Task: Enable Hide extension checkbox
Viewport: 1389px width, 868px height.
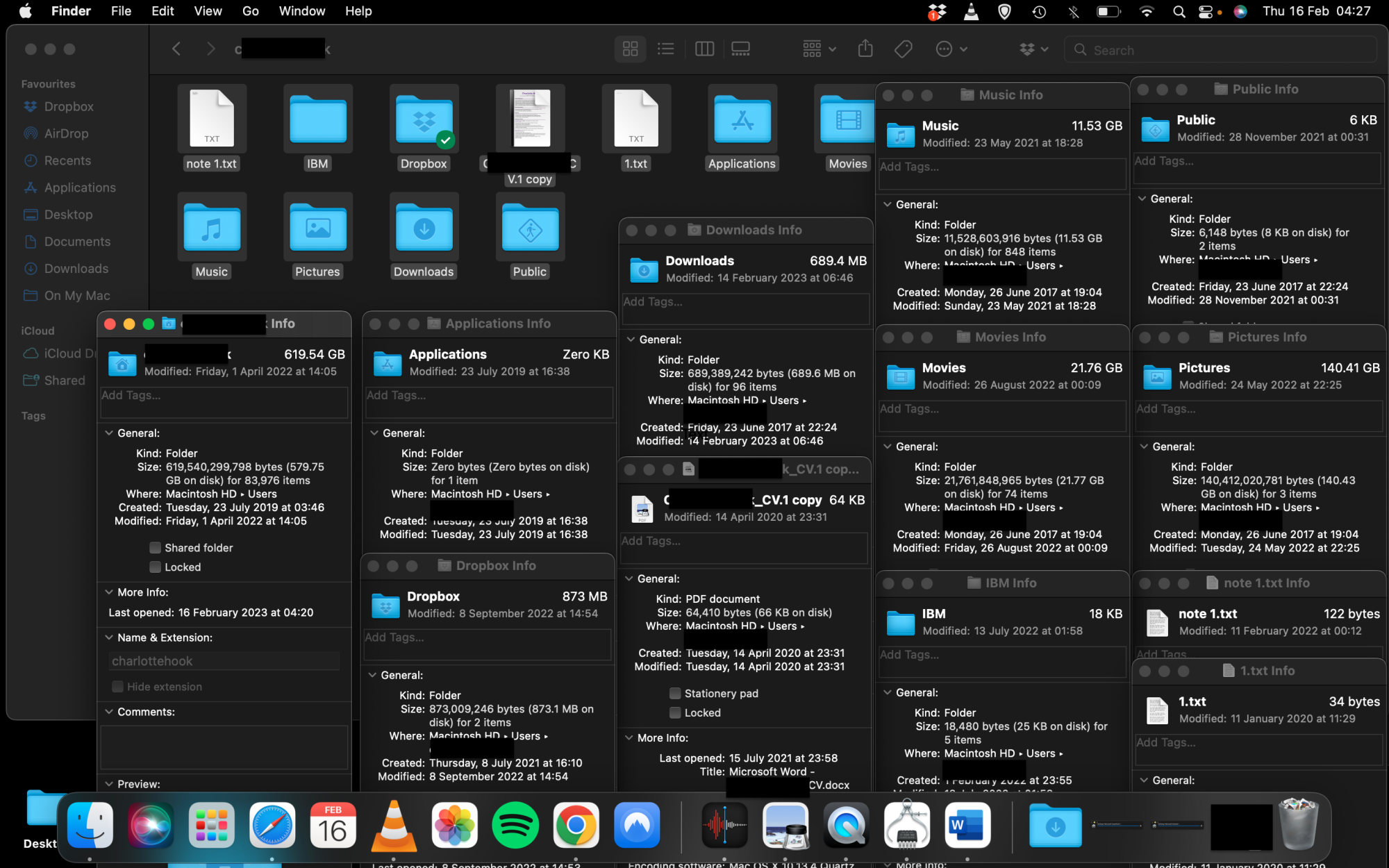Action: [x=118, y=687]
